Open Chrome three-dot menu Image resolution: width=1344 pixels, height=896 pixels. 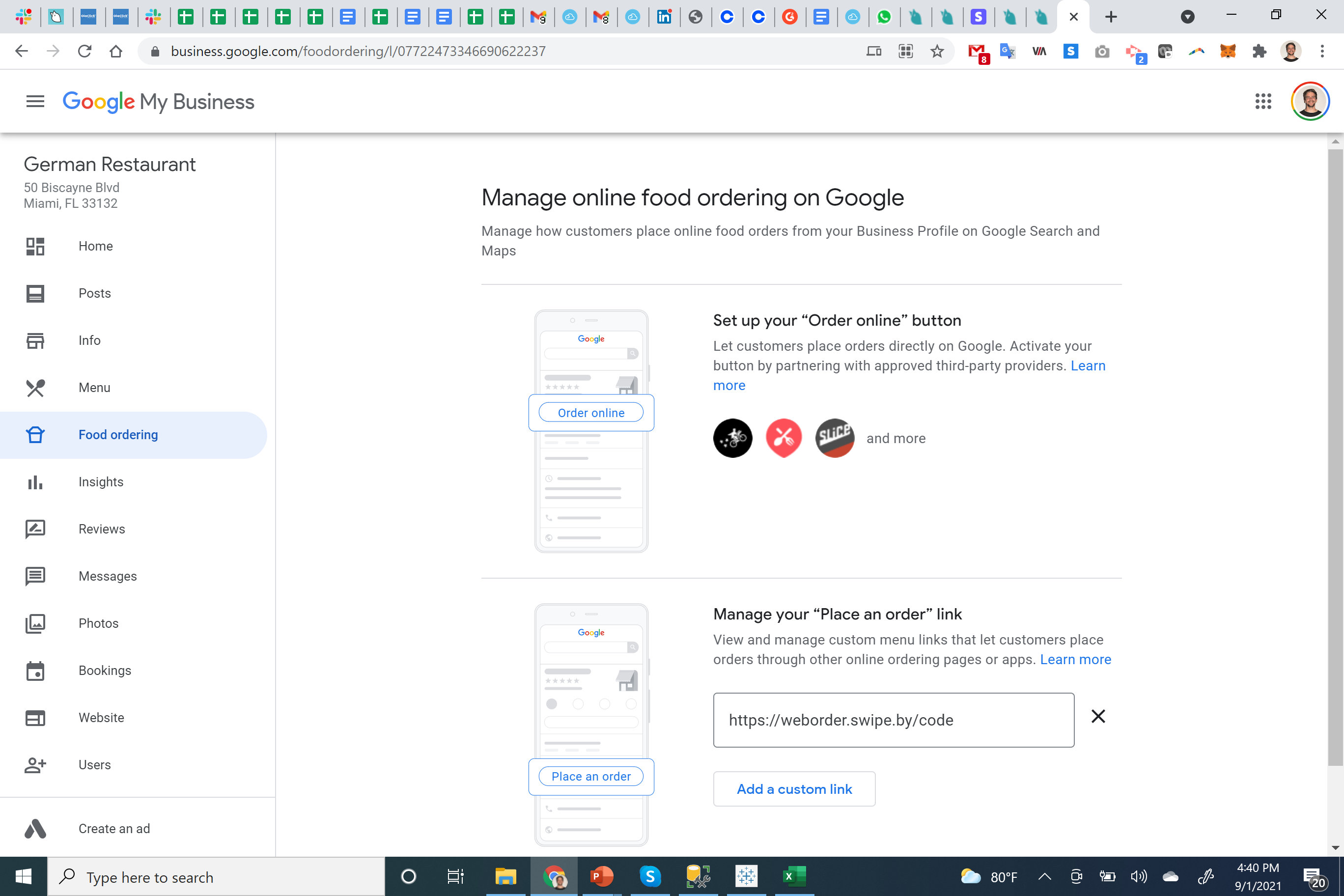[x=1322, y=52]
